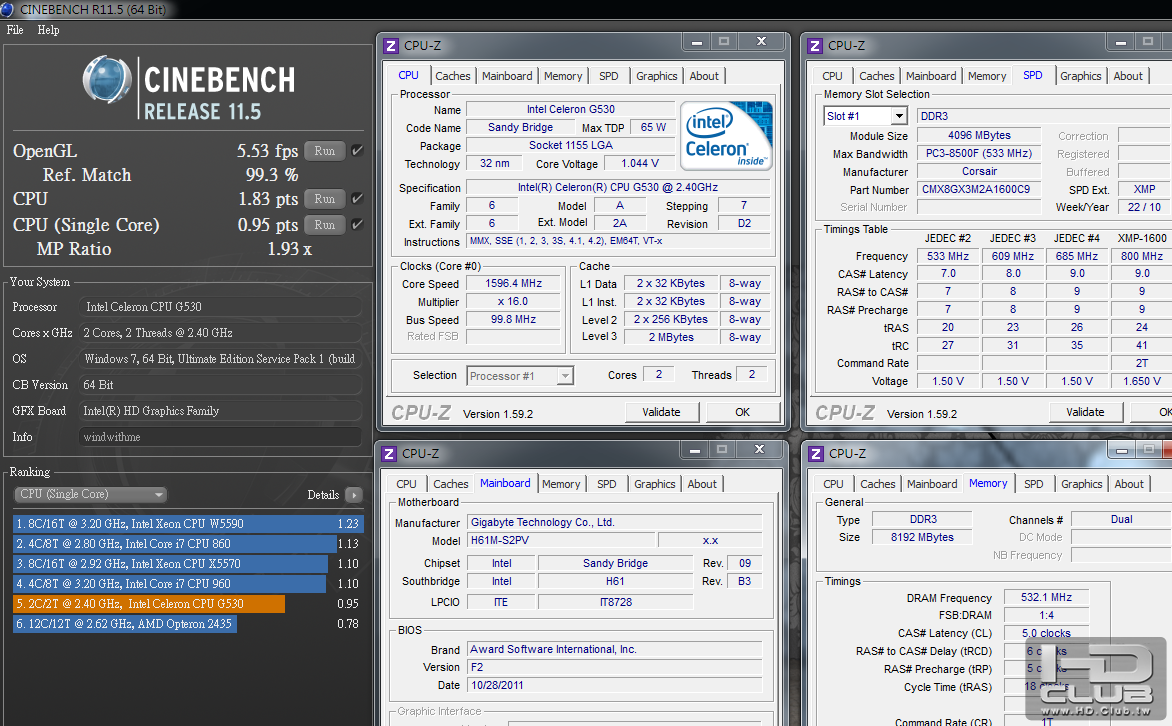Switch to CPU tab in the SPD CPU-Z window

(832, 76)
